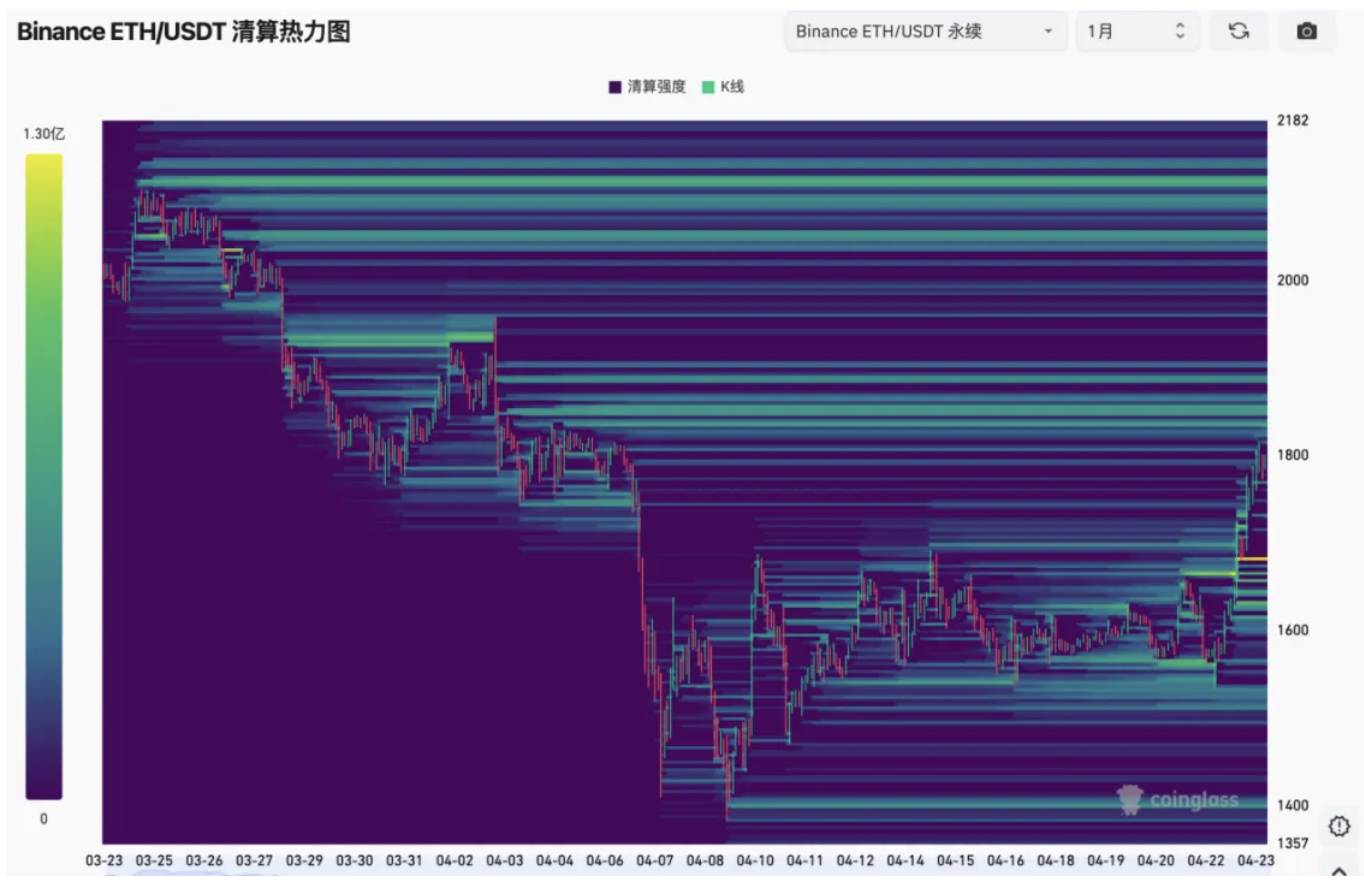The width and height of the screenshot is (1364, 882).
Task: Click the 04-19 date axis label
Action: [x=1105, y=861]
